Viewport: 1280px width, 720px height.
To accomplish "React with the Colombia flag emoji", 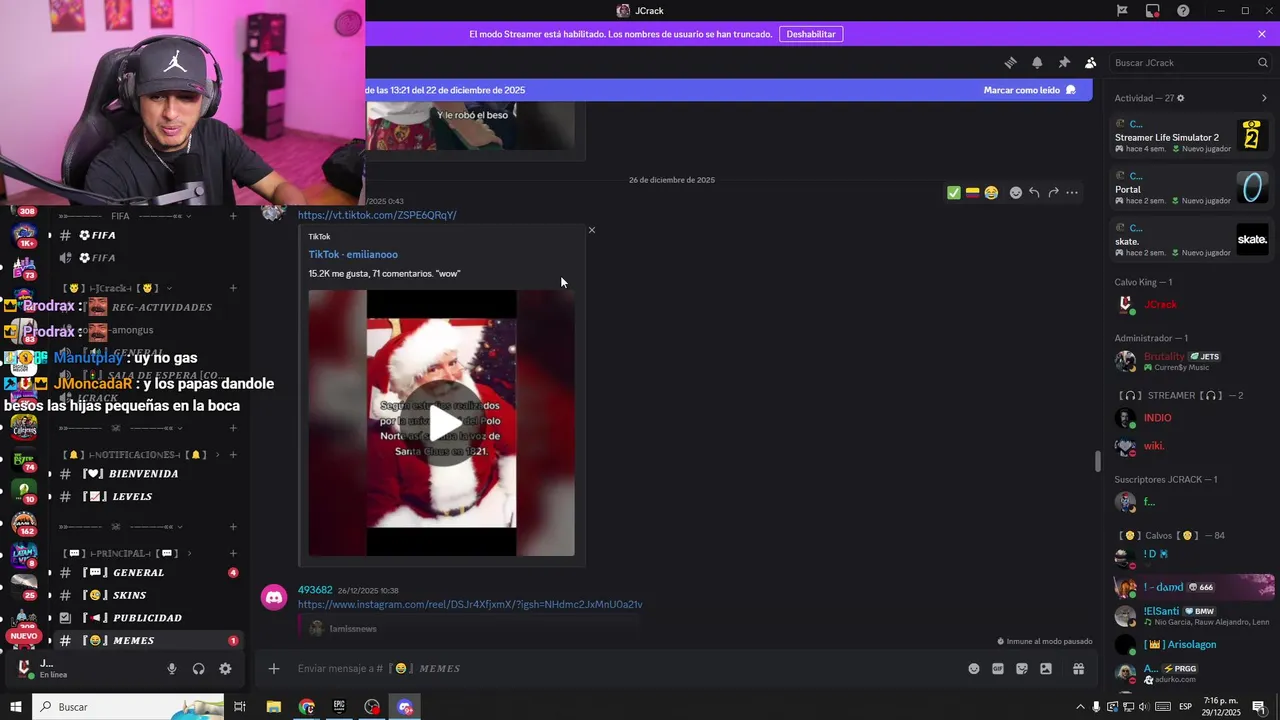I will coord(972,193).
